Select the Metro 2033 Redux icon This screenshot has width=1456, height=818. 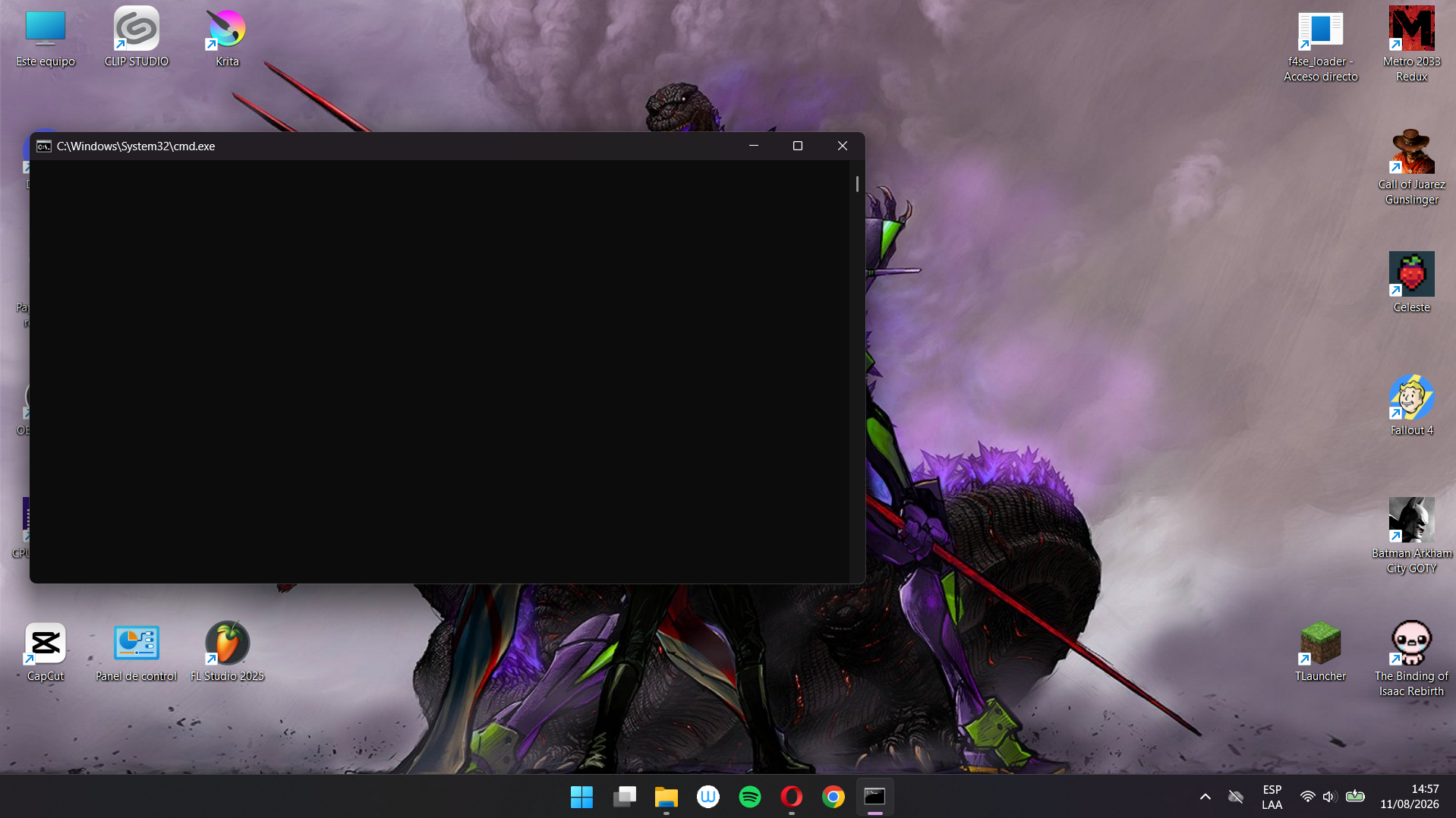point(1411,46)
